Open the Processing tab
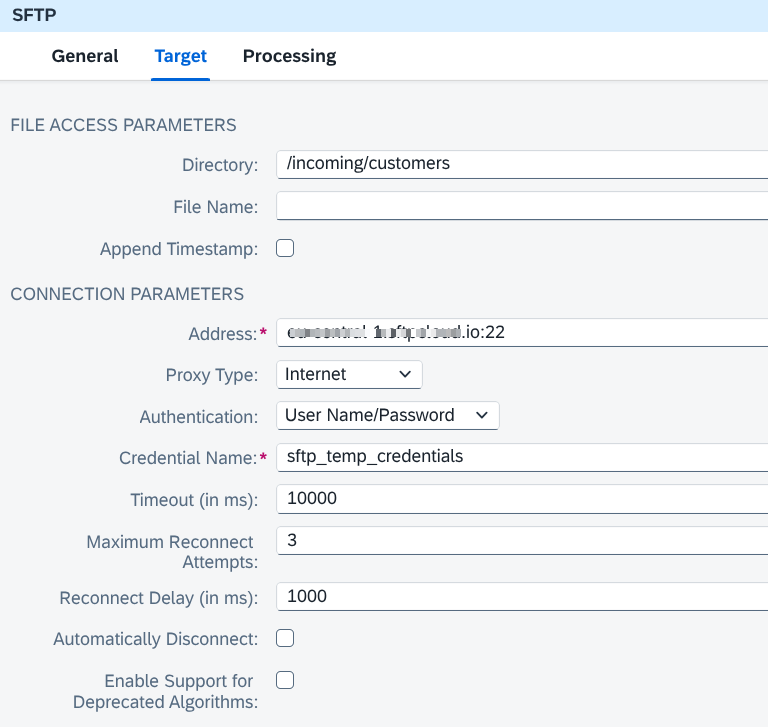 [289, 56]
